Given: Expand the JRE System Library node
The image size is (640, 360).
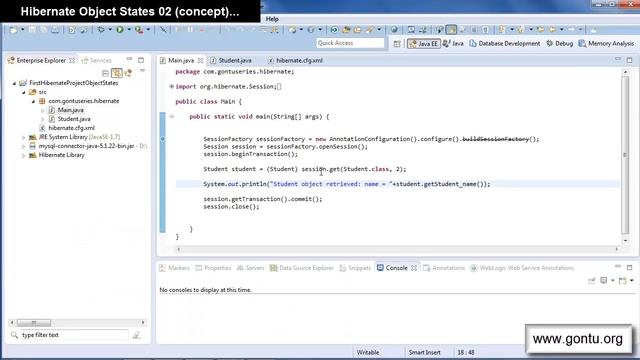Looking at the screenshot, I should click(24, 137).
